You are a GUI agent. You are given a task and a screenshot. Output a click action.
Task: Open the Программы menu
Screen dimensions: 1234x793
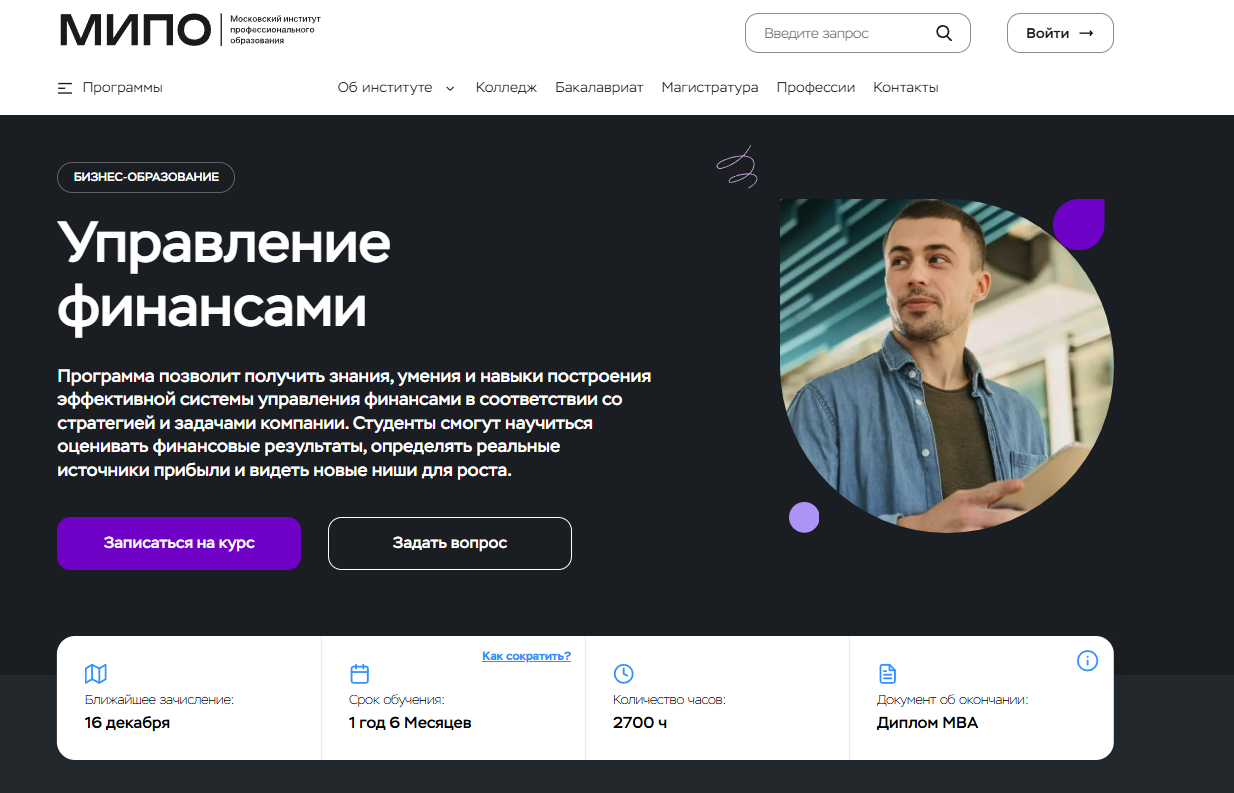tap(110, 88)
